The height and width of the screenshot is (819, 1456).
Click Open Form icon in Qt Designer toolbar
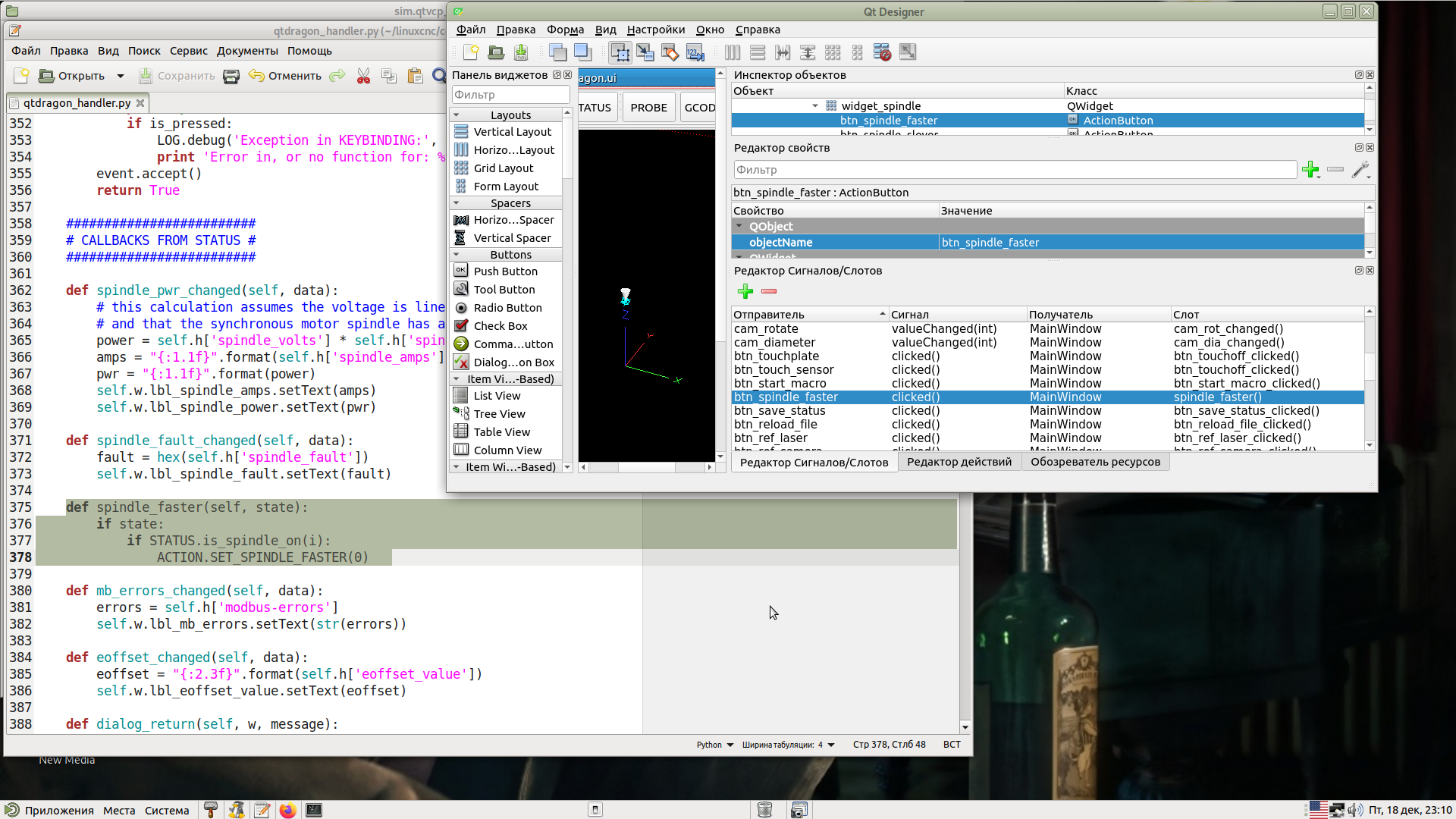point(496,52)
